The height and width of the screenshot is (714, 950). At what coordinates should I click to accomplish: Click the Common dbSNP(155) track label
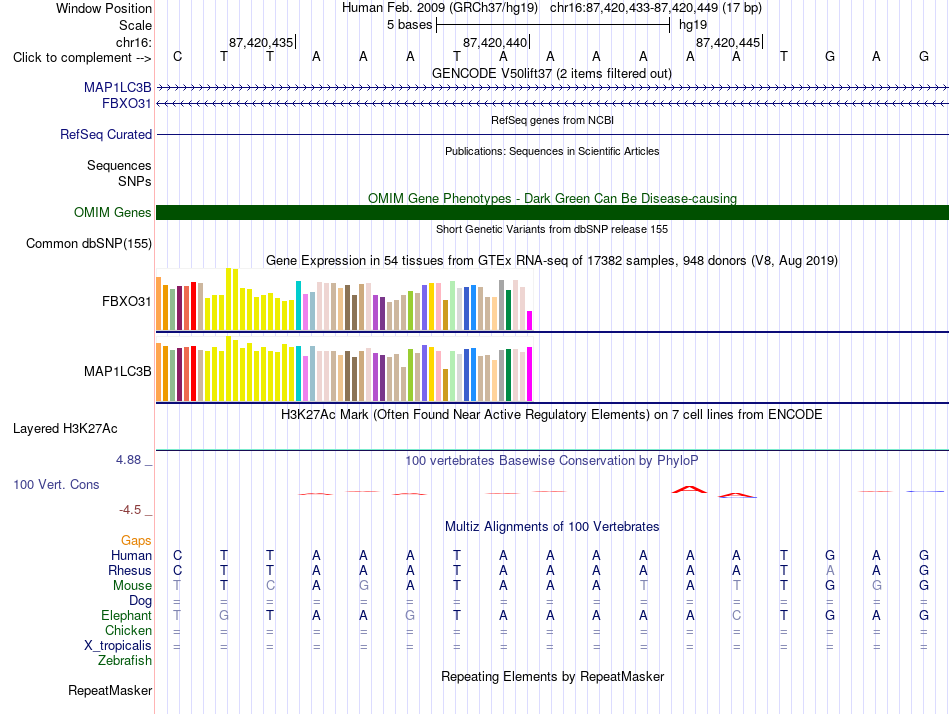point(89,244)
